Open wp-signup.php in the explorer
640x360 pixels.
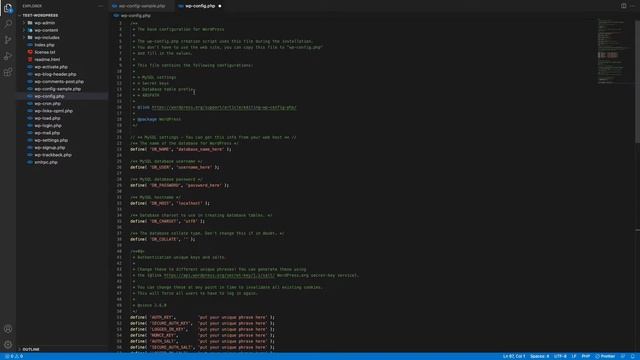50,148
